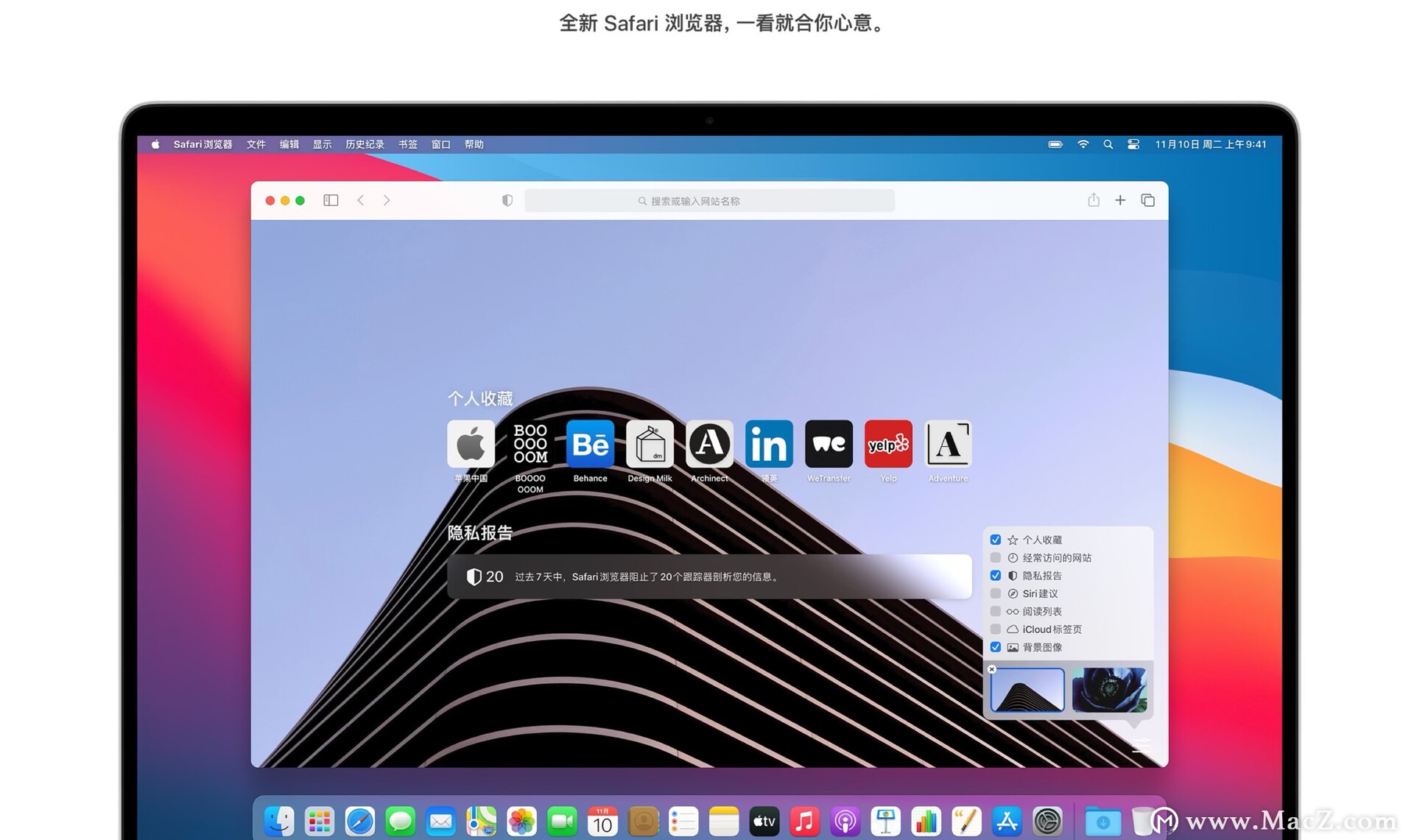Viewport: 1414px width, 840px height.
Task: Open the 历史记录 menu
Action: (365, 144)
